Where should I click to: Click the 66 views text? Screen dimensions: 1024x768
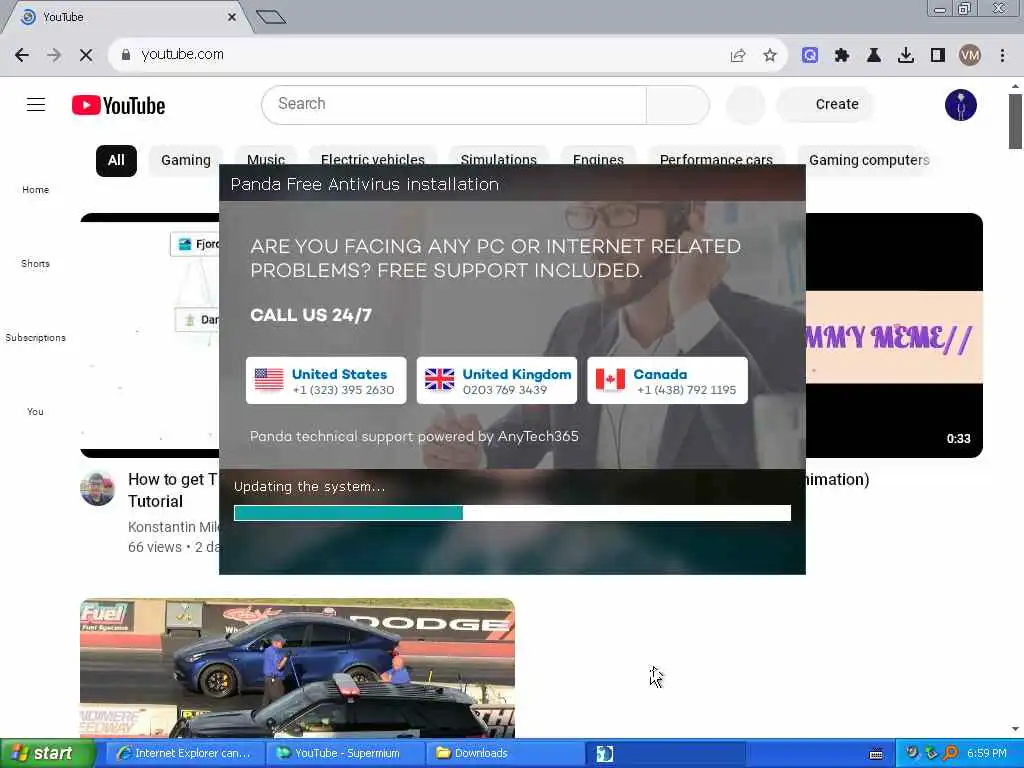155,547
